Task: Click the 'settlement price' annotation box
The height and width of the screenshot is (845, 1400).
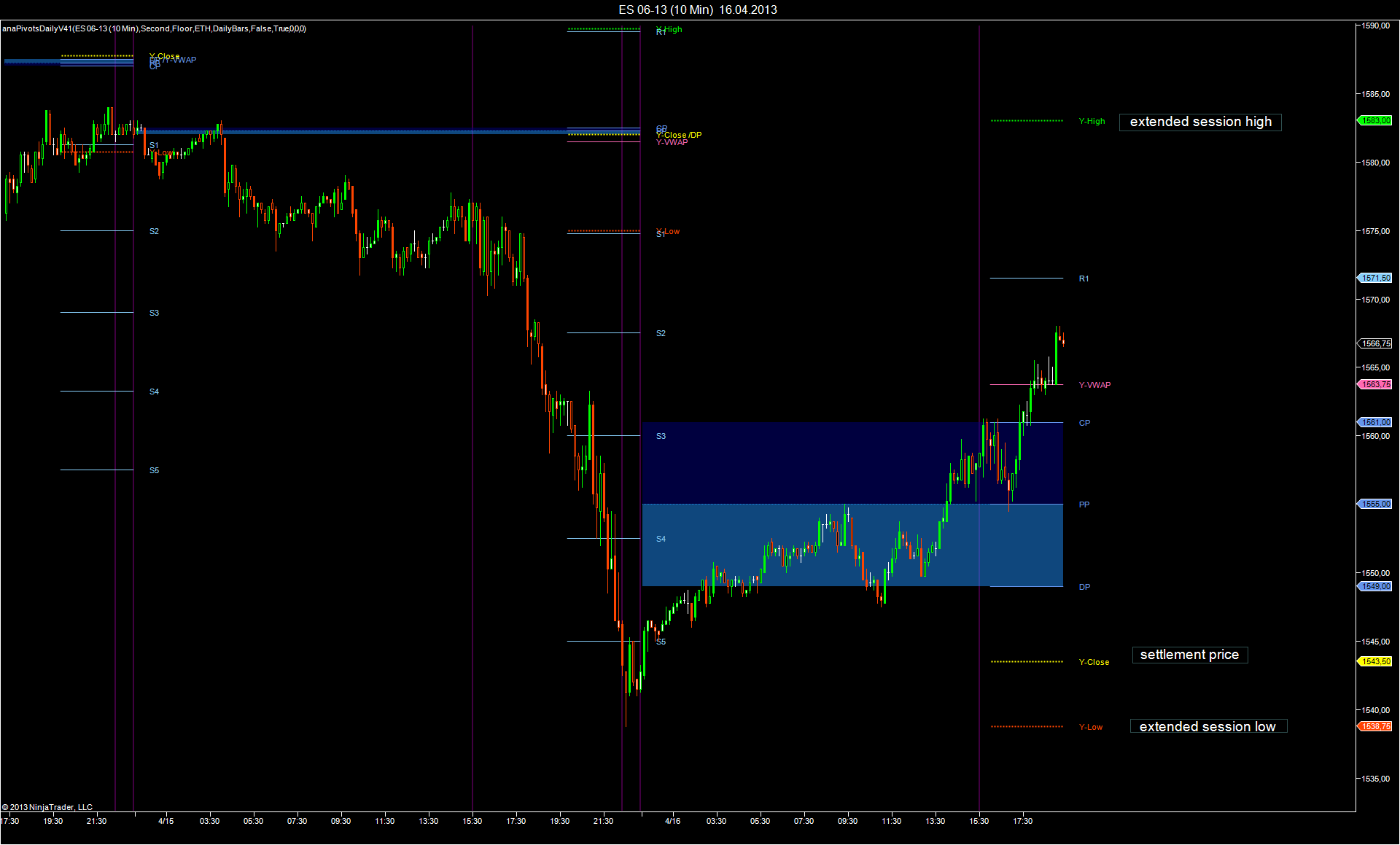Action: (x=1189, y=655)
